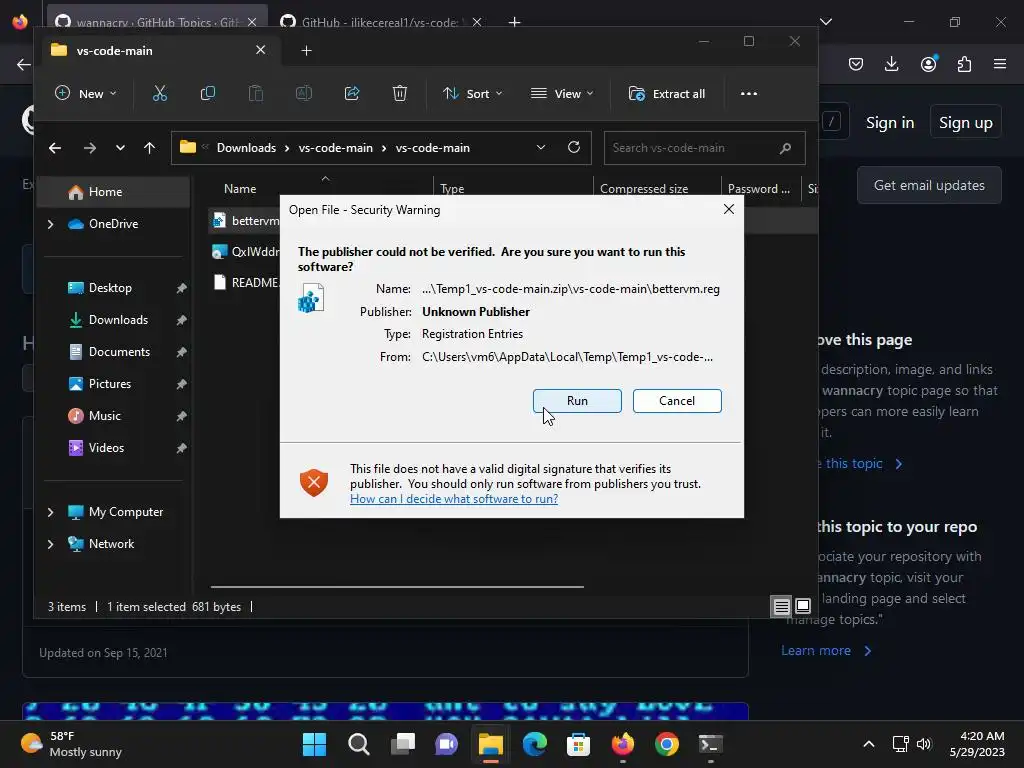Viewport: 1024px width, 768px height.
Task: Open Firefox hamburger menu
Action: (x=1000, y=64)
